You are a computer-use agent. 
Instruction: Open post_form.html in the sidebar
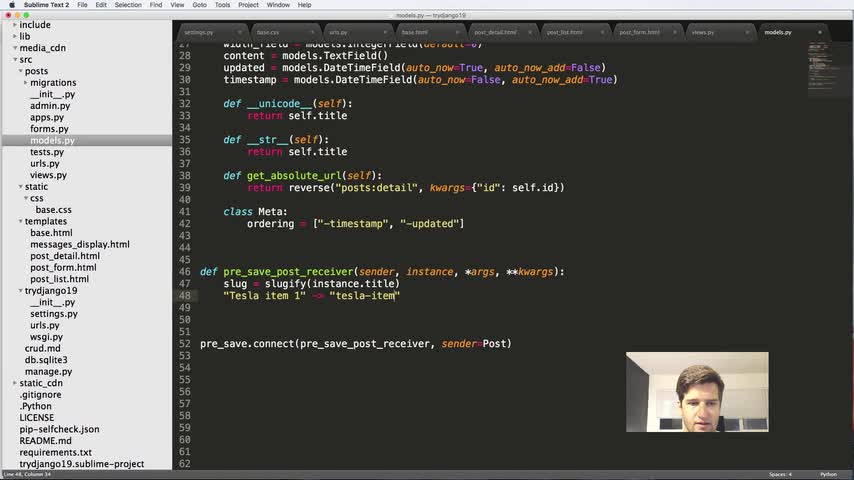pyautogui.click(x=63, y=268)
